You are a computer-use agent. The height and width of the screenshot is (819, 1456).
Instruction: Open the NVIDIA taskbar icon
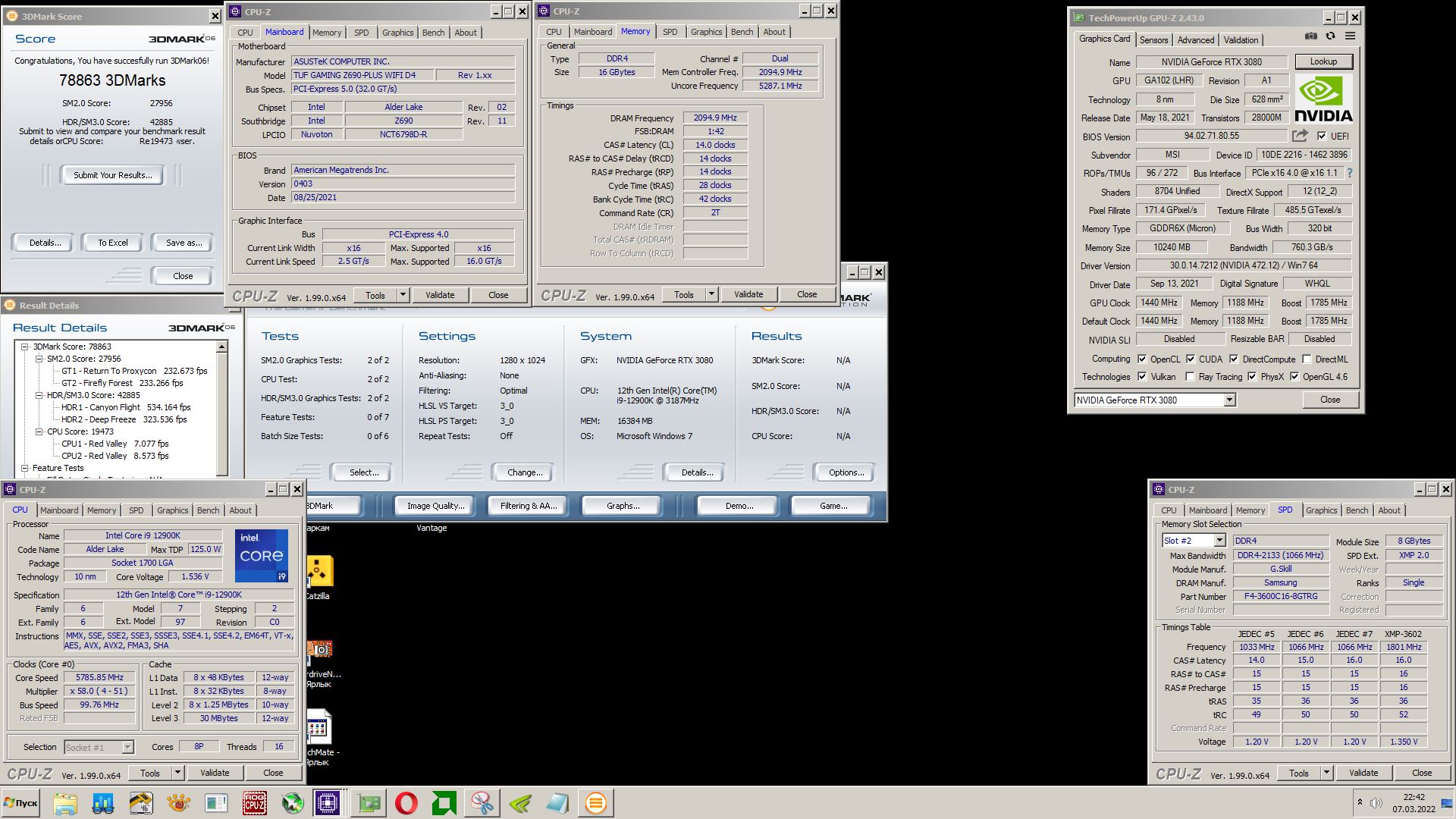pos(520,803)
